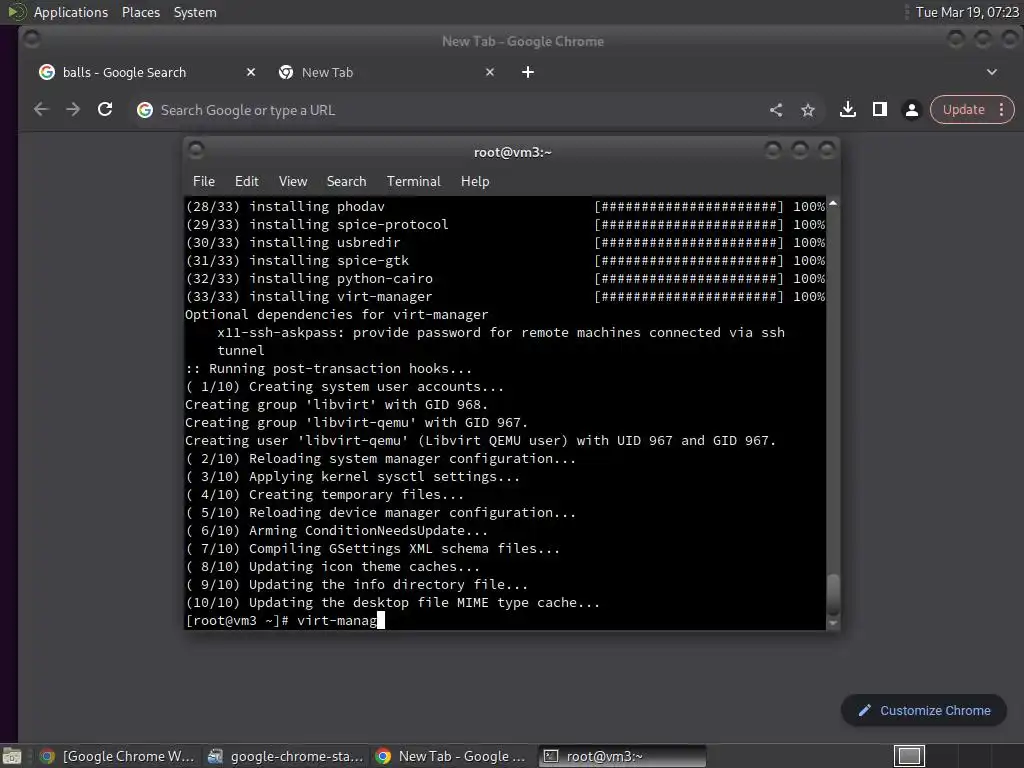Open tab search chevron dropdown
The width and height of the screenshot is (1024, 768).
(x=991, y=72)
